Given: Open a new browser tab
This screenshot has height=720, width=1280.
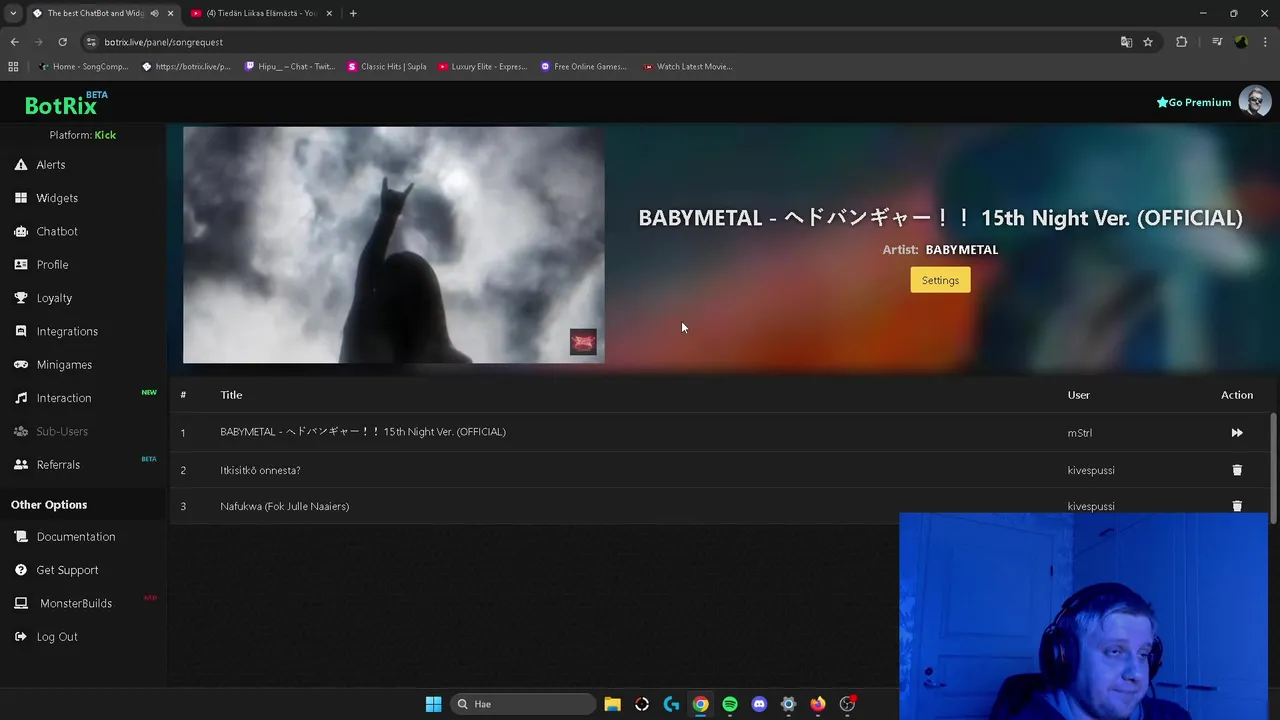Looking at the screenshot, I should [x=353, y=13].
